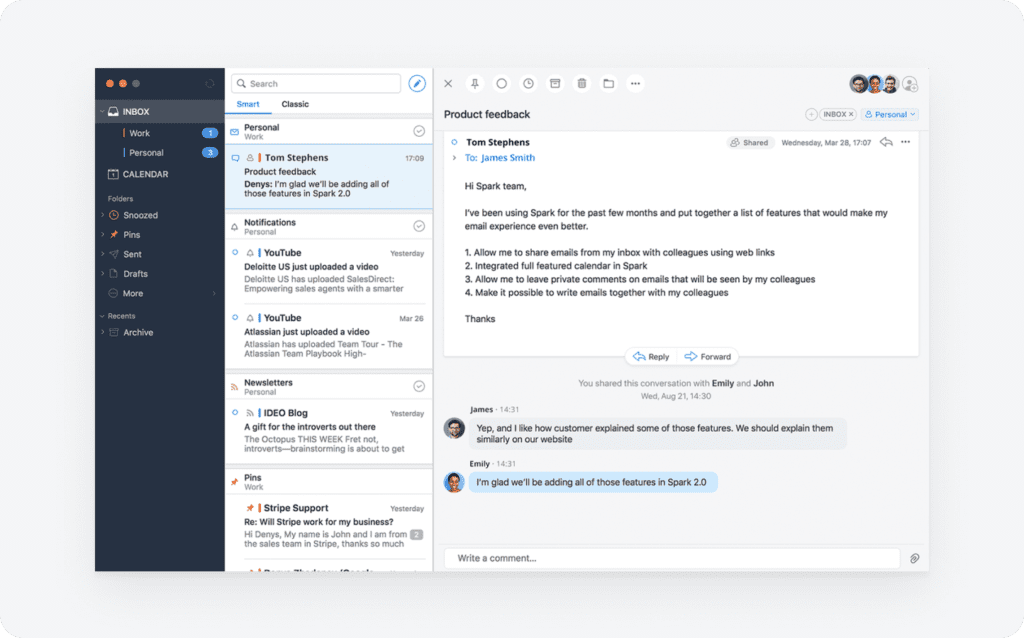Move the email to a folder
Screen dimensions: 1024x638
[x=608, y=83]
